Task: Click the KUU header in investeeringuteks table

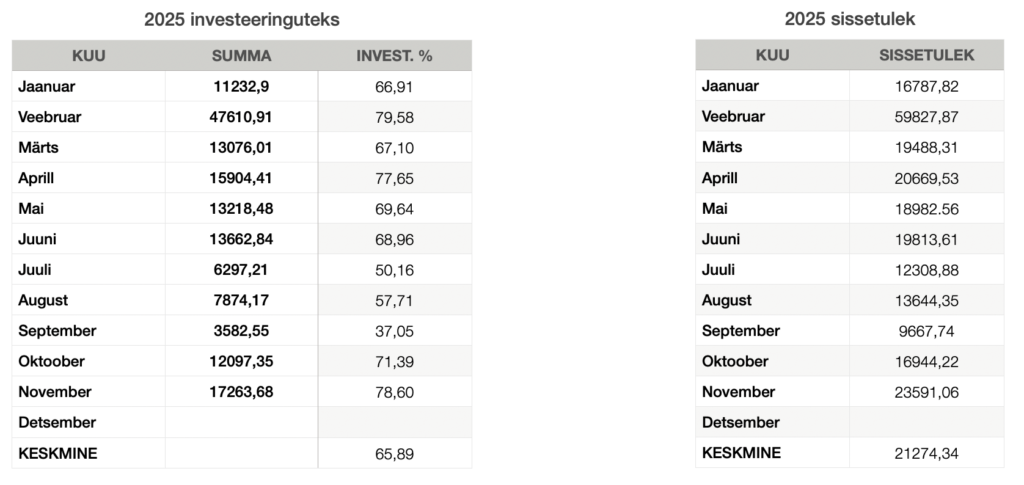Action: tap(88, 55)
